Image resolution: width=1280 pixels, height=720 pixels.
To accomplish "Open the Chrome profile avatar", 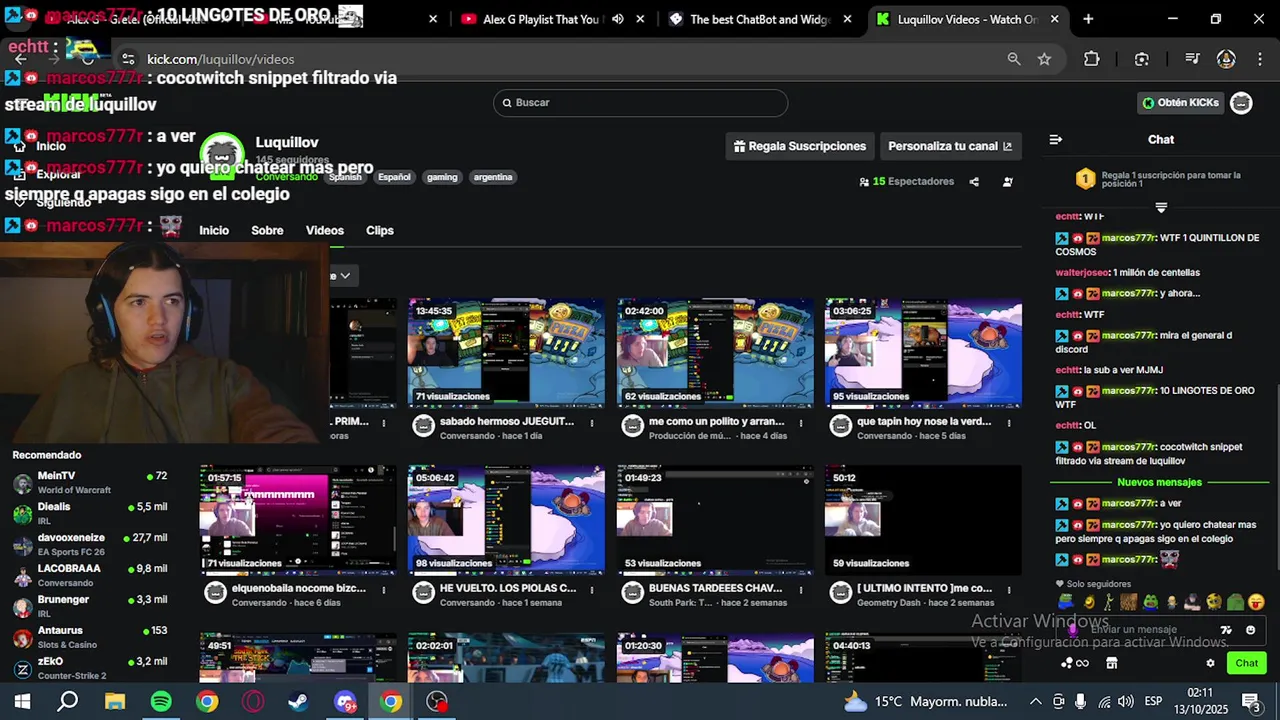I will [1226, 59].
